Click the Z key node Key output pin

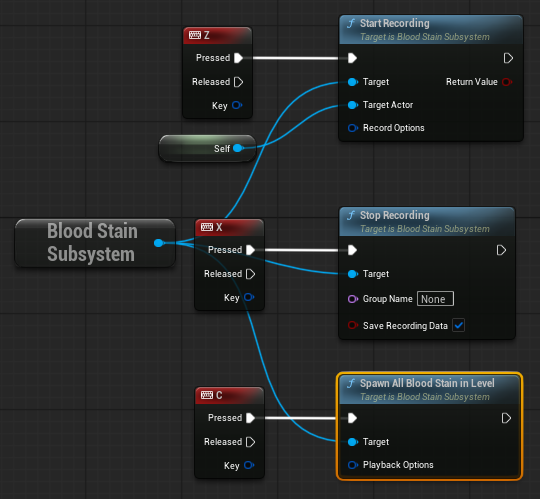pos(237,105)
